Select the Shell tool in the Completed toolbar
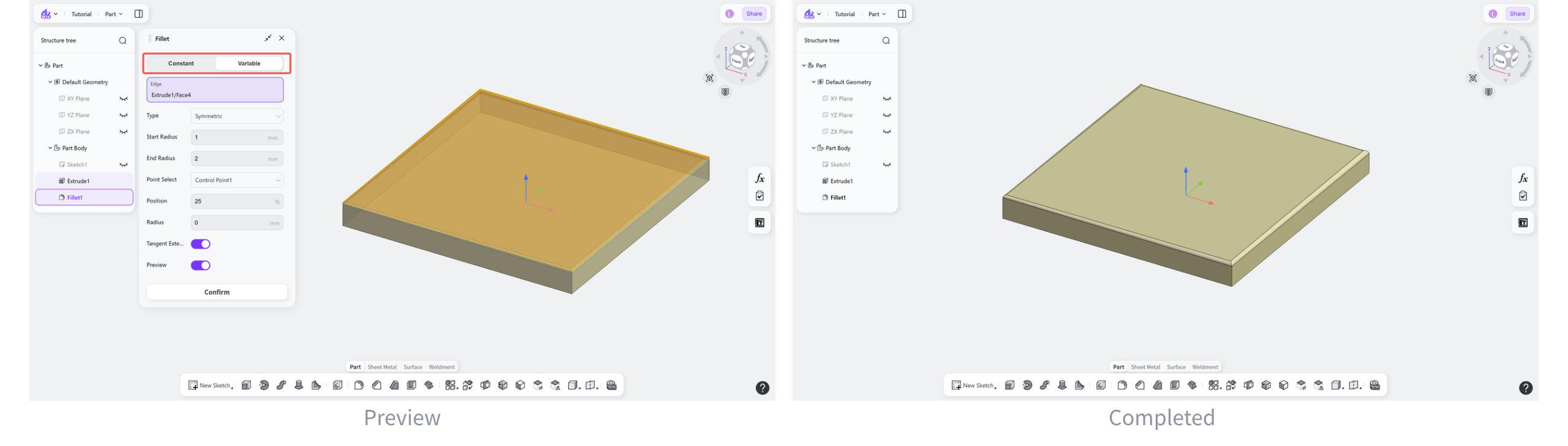The height and width of the screenshot is (446, 1568). coord(1175,385)
